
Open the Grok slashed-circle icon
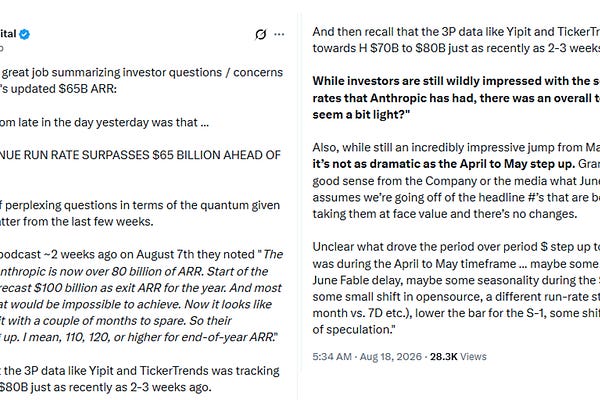pyautogui.click(x=261, y=34)
